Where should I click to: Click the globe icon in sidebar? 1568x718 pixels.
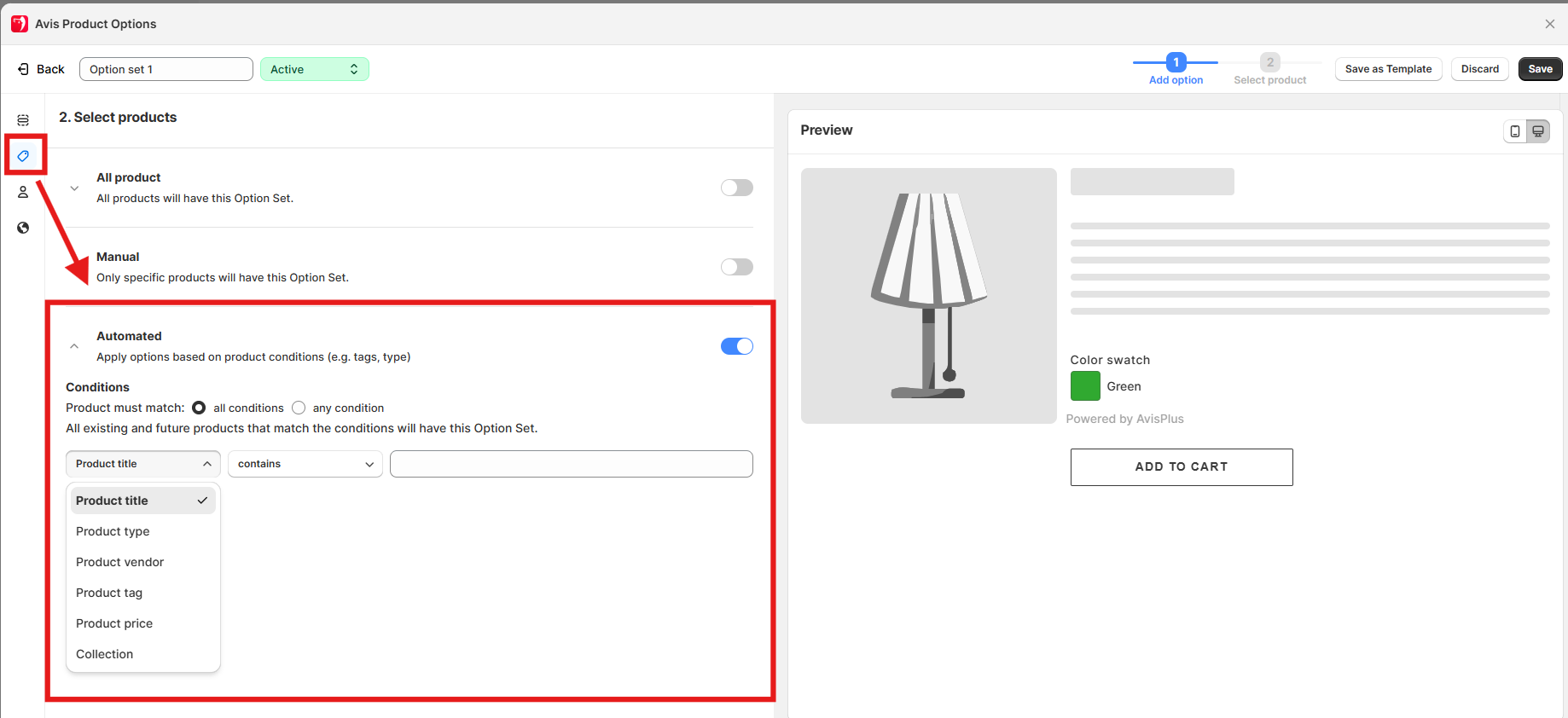[23, 228]
